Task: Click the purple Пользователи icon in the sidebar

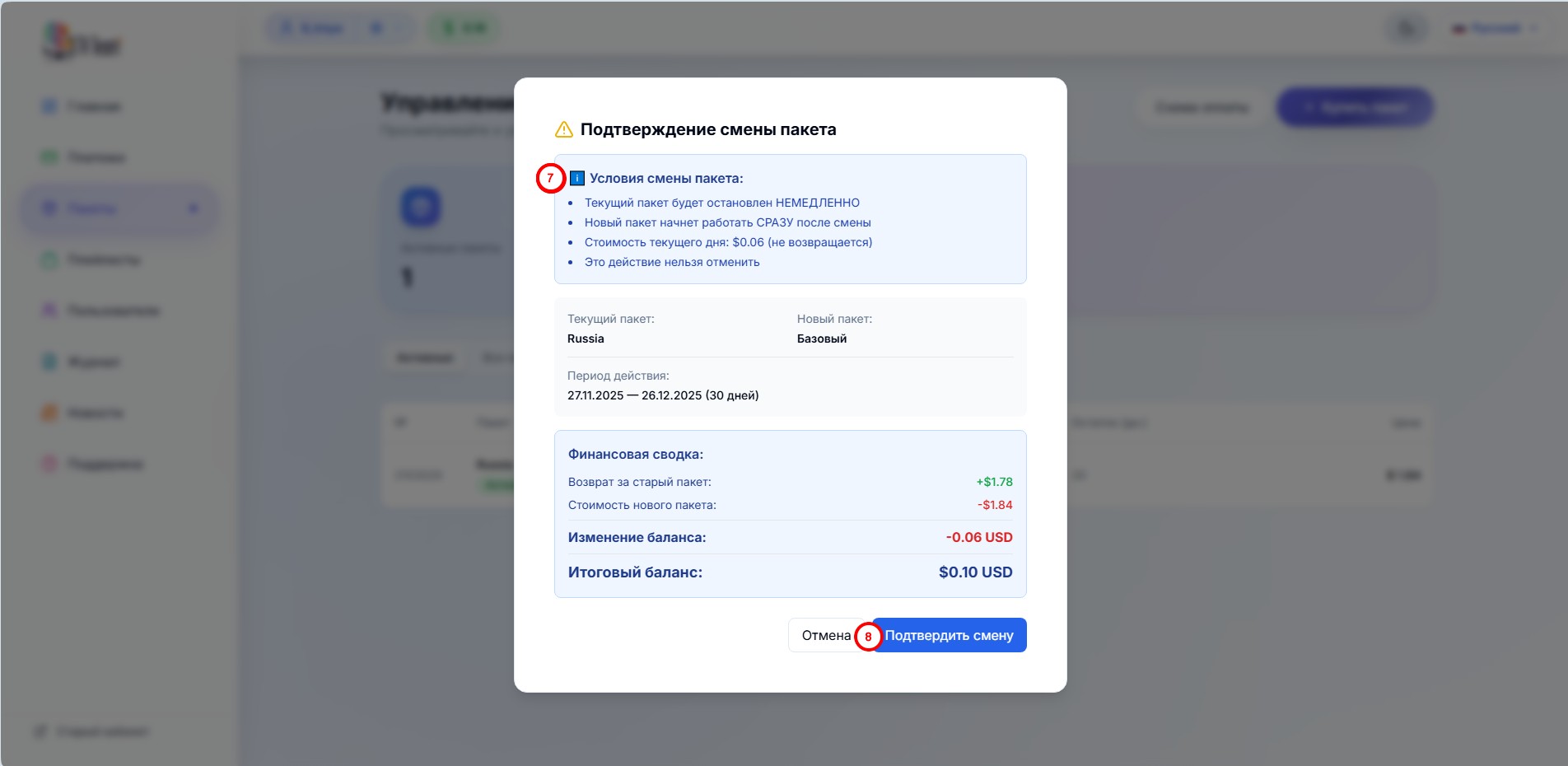Action: point(49,311)
